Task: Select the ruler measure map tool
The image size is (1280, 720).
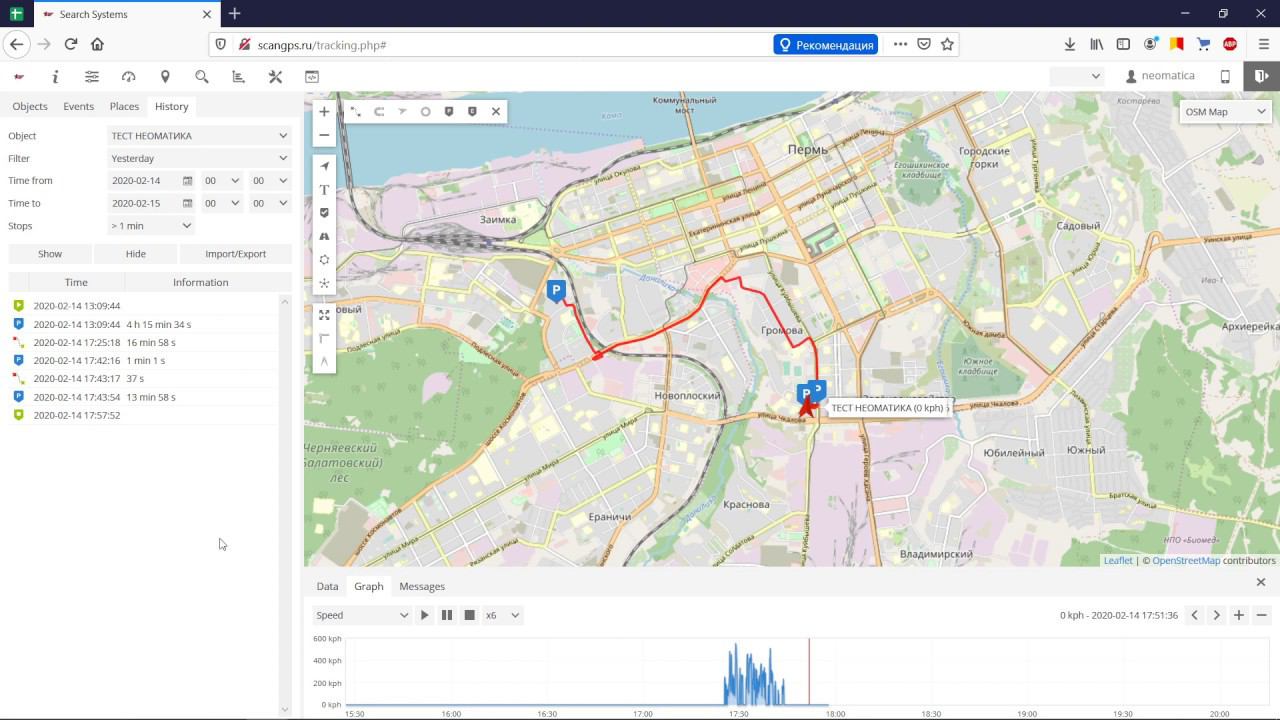Action: tap(324, 338)
